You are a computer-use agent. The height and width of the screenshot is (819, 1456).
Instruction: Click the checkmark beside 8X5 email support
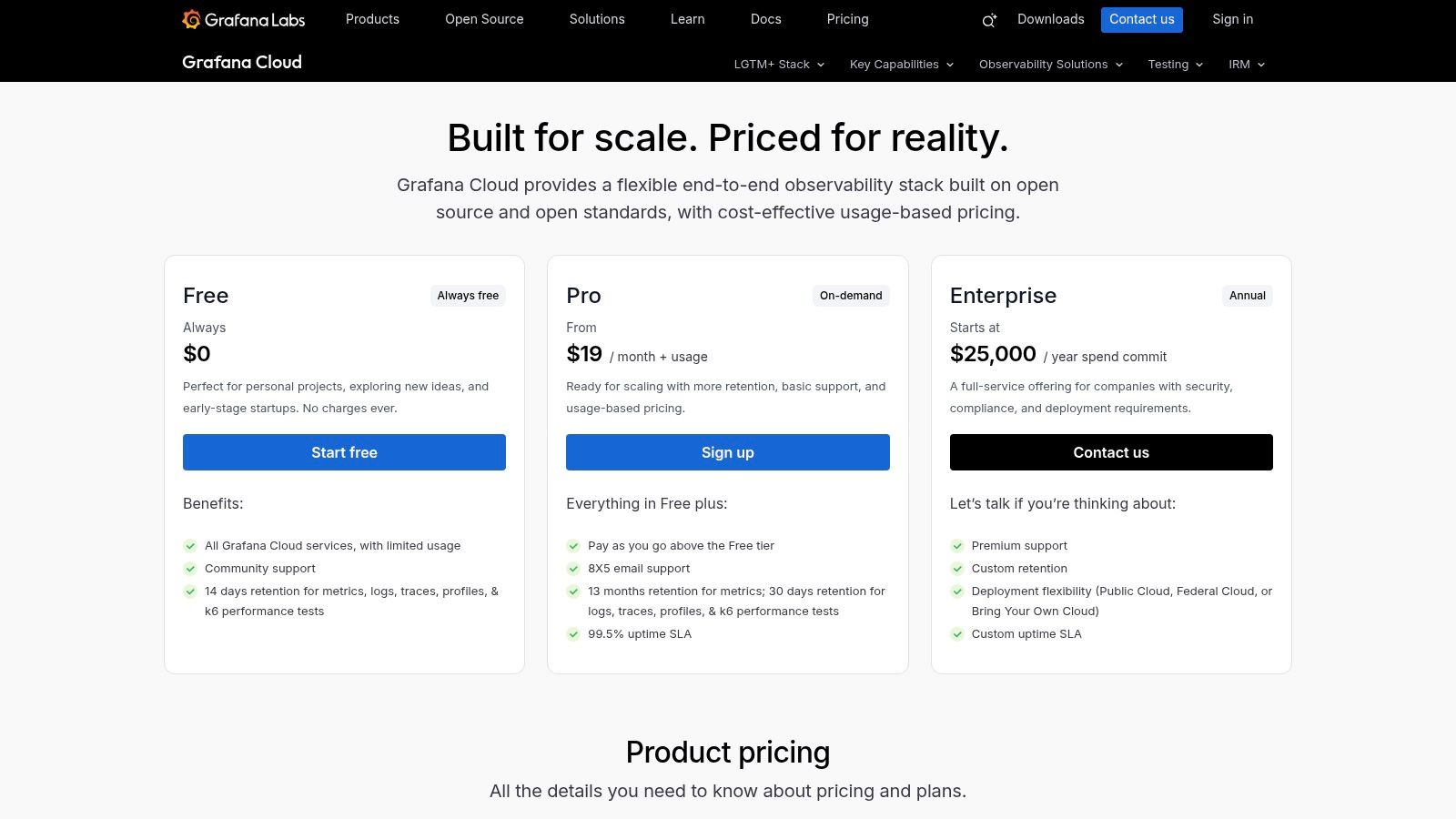(573, 569)
